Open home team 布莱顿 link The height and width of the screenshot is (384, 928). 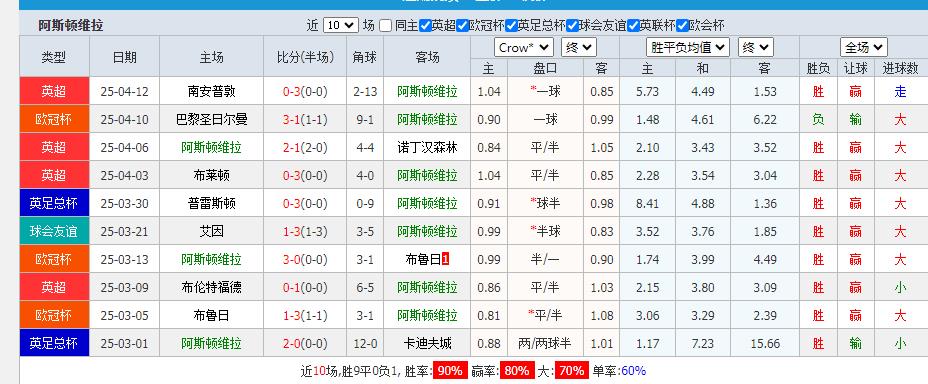point(211,175)
